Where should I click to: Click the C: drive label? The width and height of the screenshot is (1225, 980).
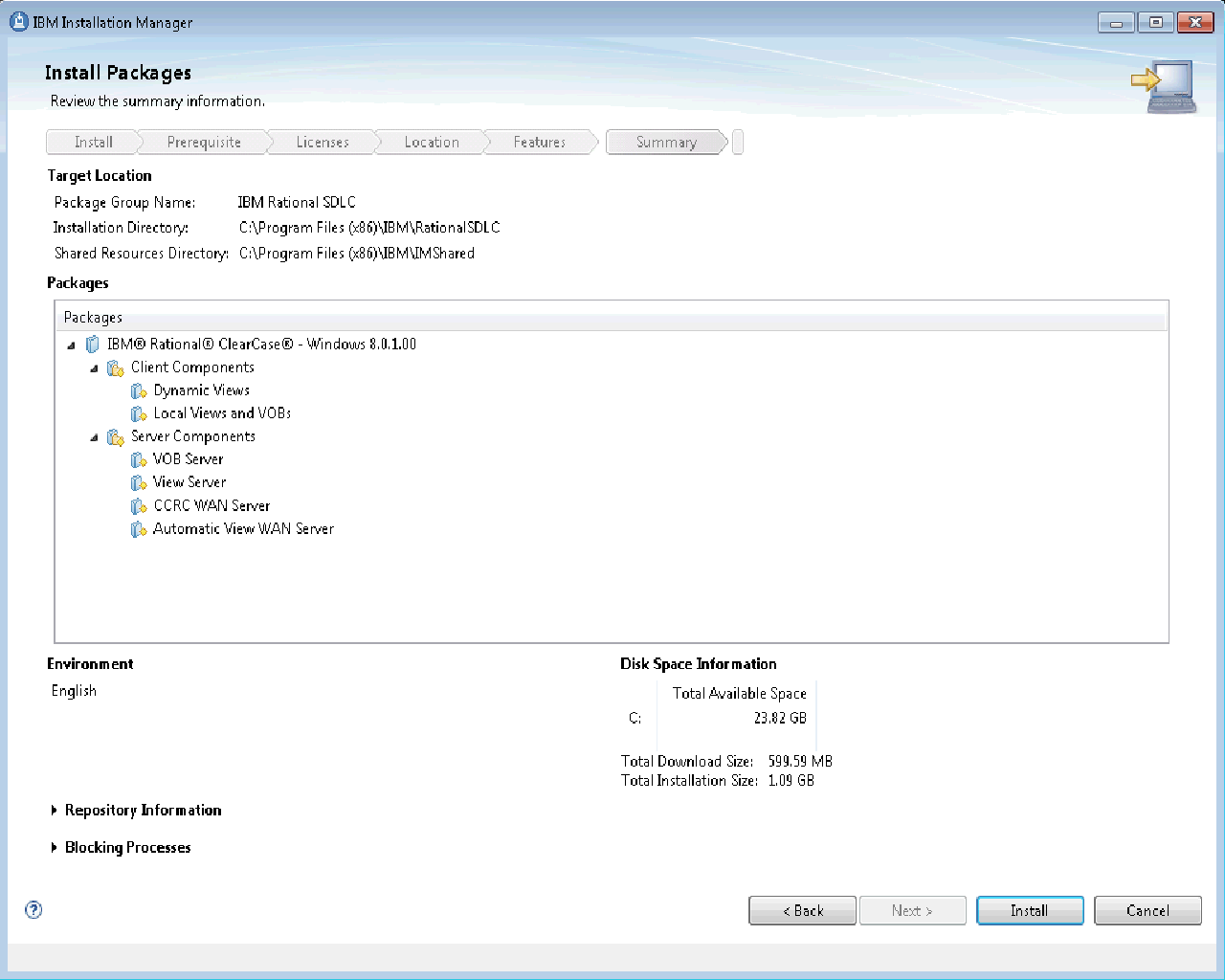tap(635, 718)
